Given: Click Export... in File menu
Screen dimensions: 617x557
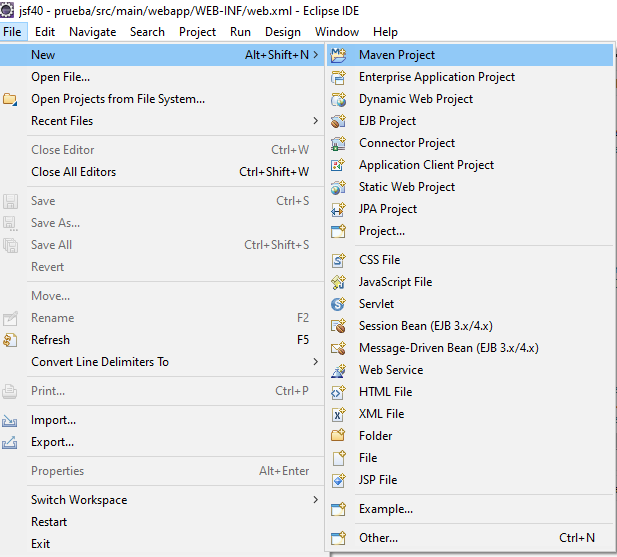Looking at the screenshot, I should point(52,442).
